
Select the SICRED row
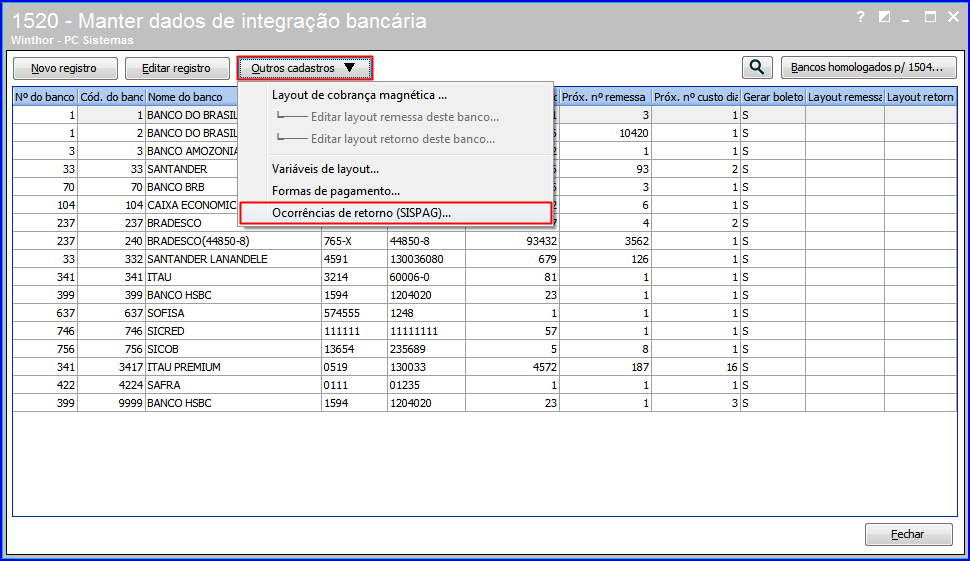[x=485, y=331]
